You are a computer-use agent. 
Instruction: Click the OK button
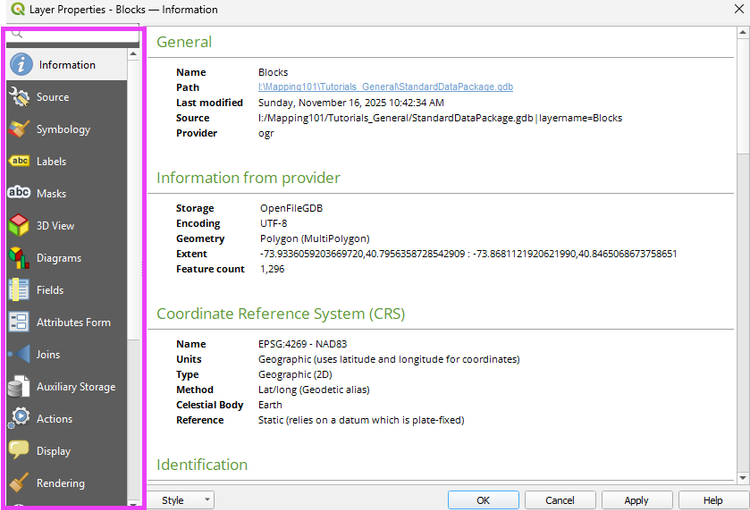point(483,500)
